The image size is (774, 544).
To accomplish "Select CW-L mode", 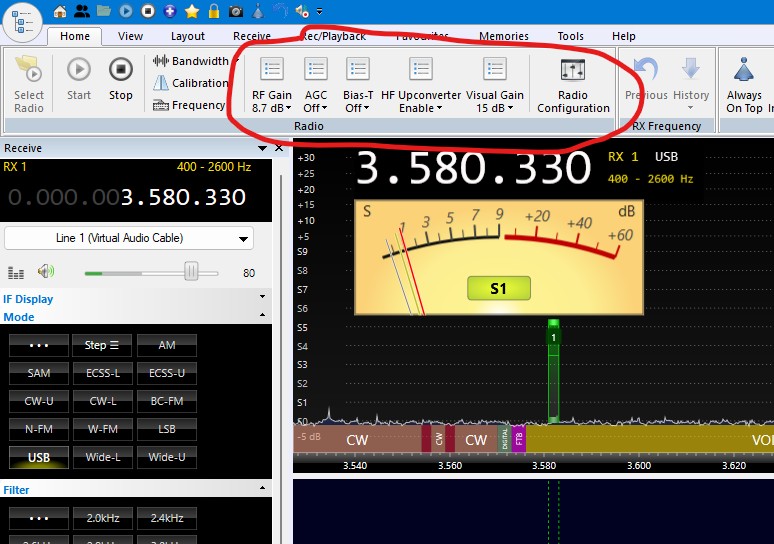I will [103, 401].
